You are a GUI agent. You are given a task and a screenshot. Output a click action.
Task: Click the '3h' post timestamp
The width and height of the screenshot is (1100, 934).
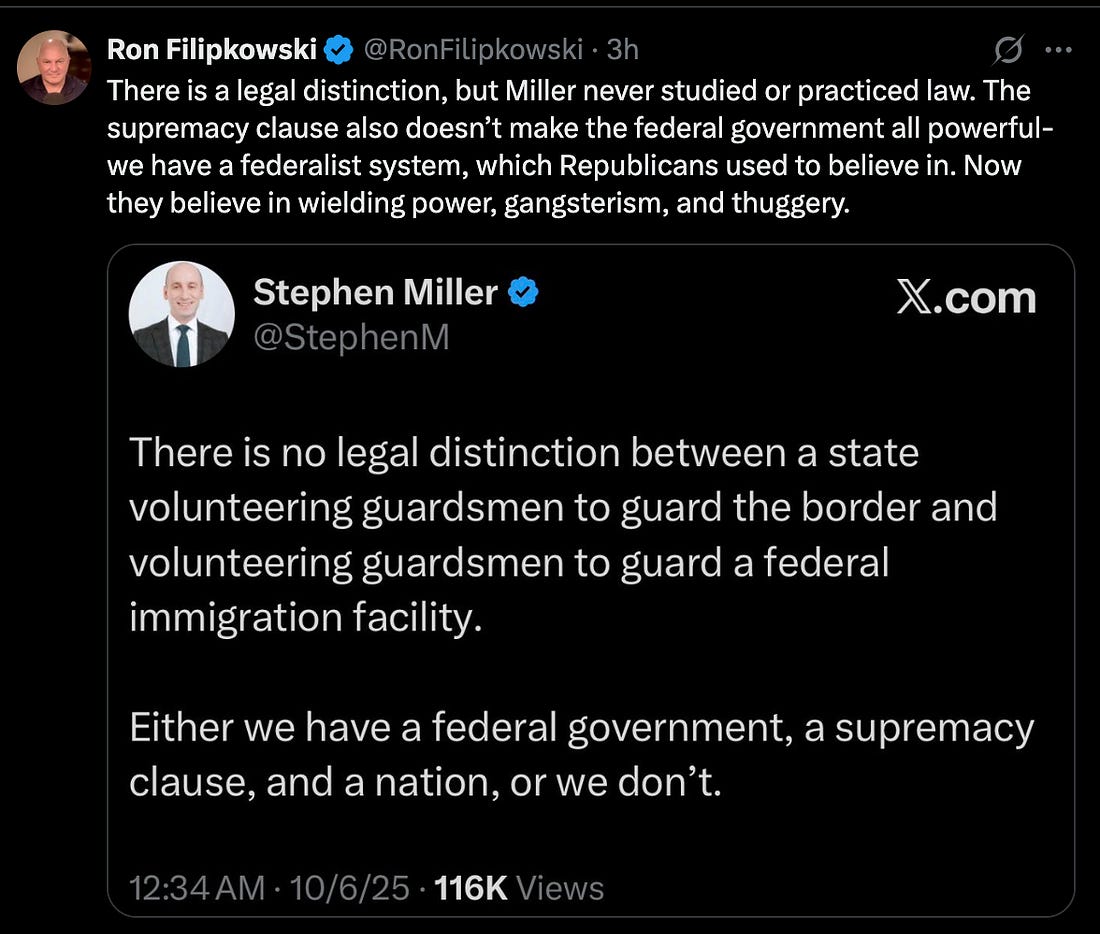coord(623,50)
